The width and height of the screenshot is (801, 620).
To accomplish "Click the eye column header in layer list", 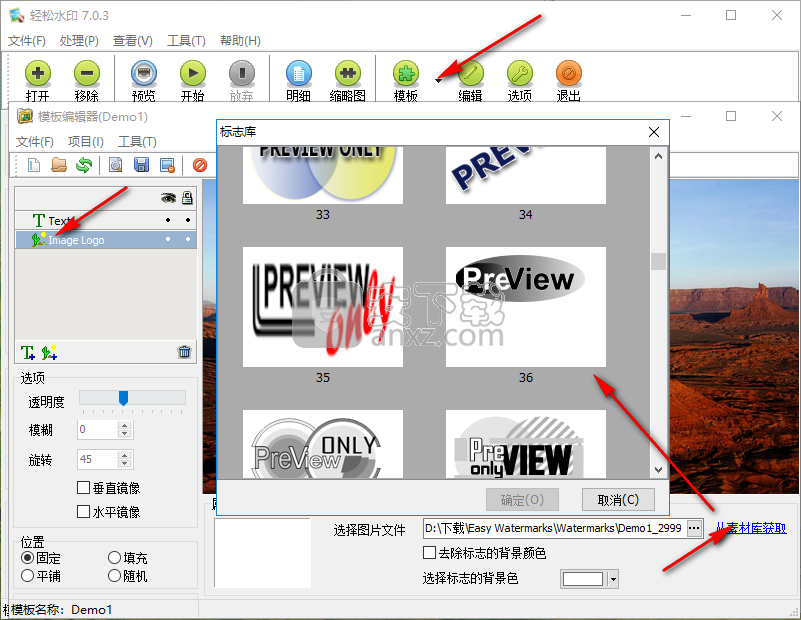I will tap(168, 198).
